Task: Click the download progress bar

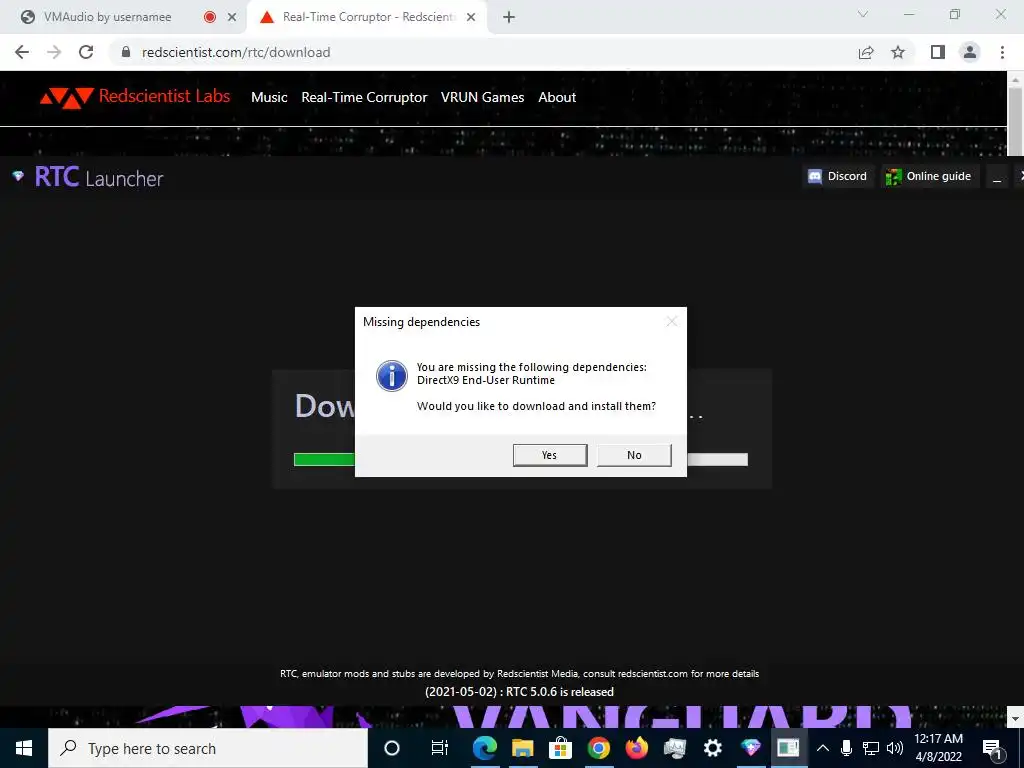Action: 520,460
